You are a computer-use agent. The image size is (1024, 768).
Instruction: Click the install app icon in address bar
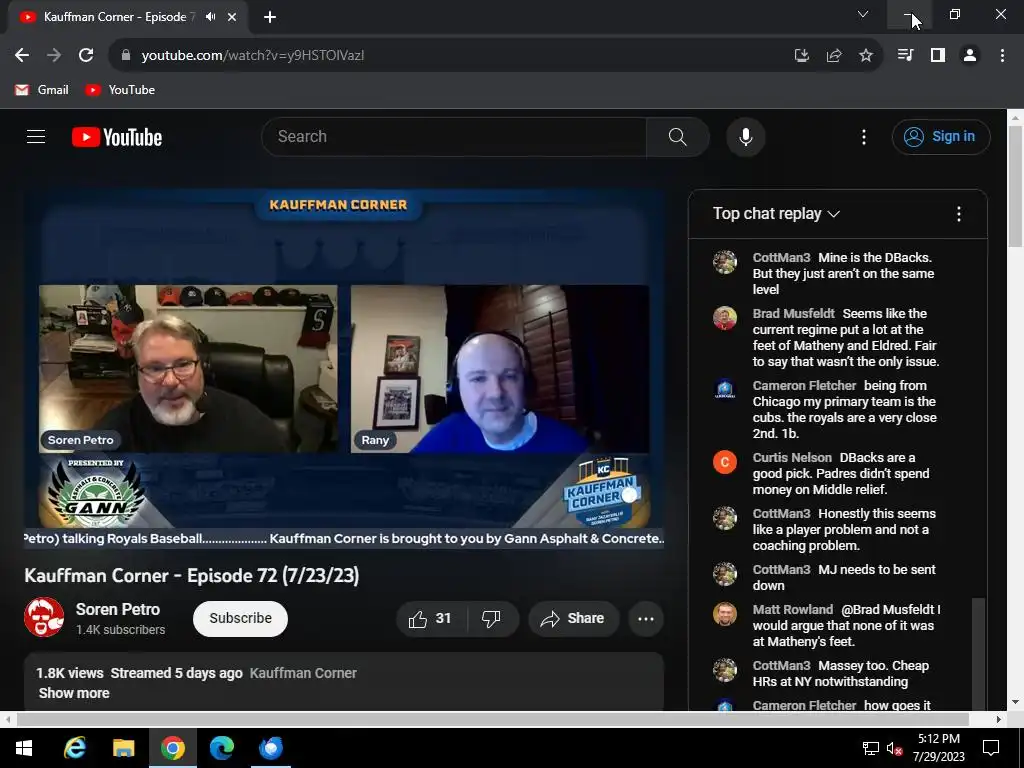pyautogui.click(x=801, y=56)
